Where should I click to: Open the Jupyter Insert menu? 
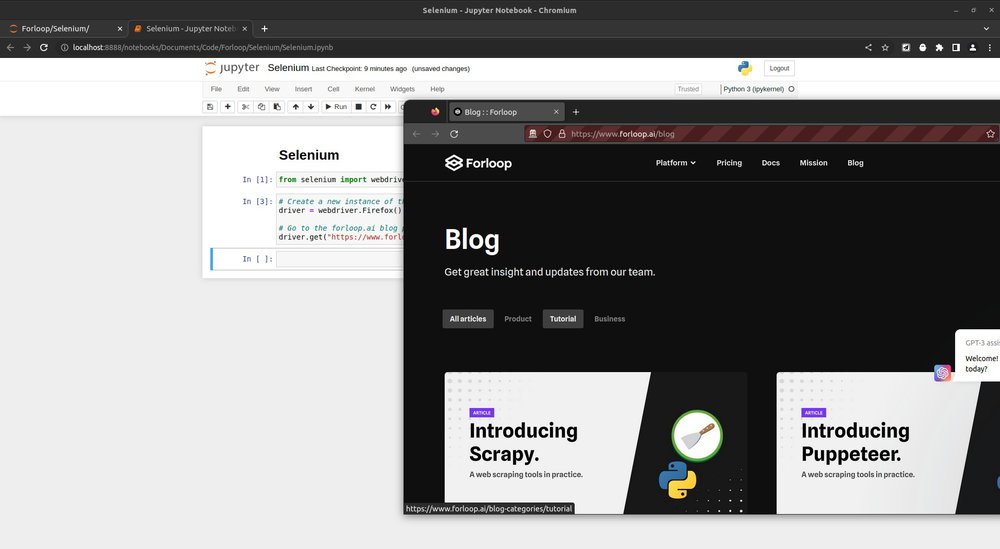pos(304,89)
